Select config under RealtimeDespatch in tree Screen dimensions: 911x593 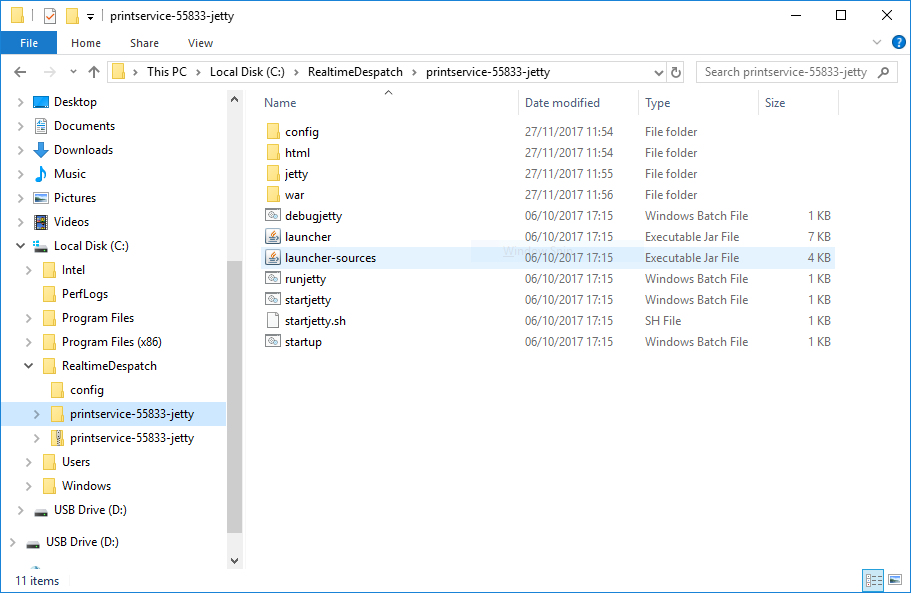pos(87,390)
